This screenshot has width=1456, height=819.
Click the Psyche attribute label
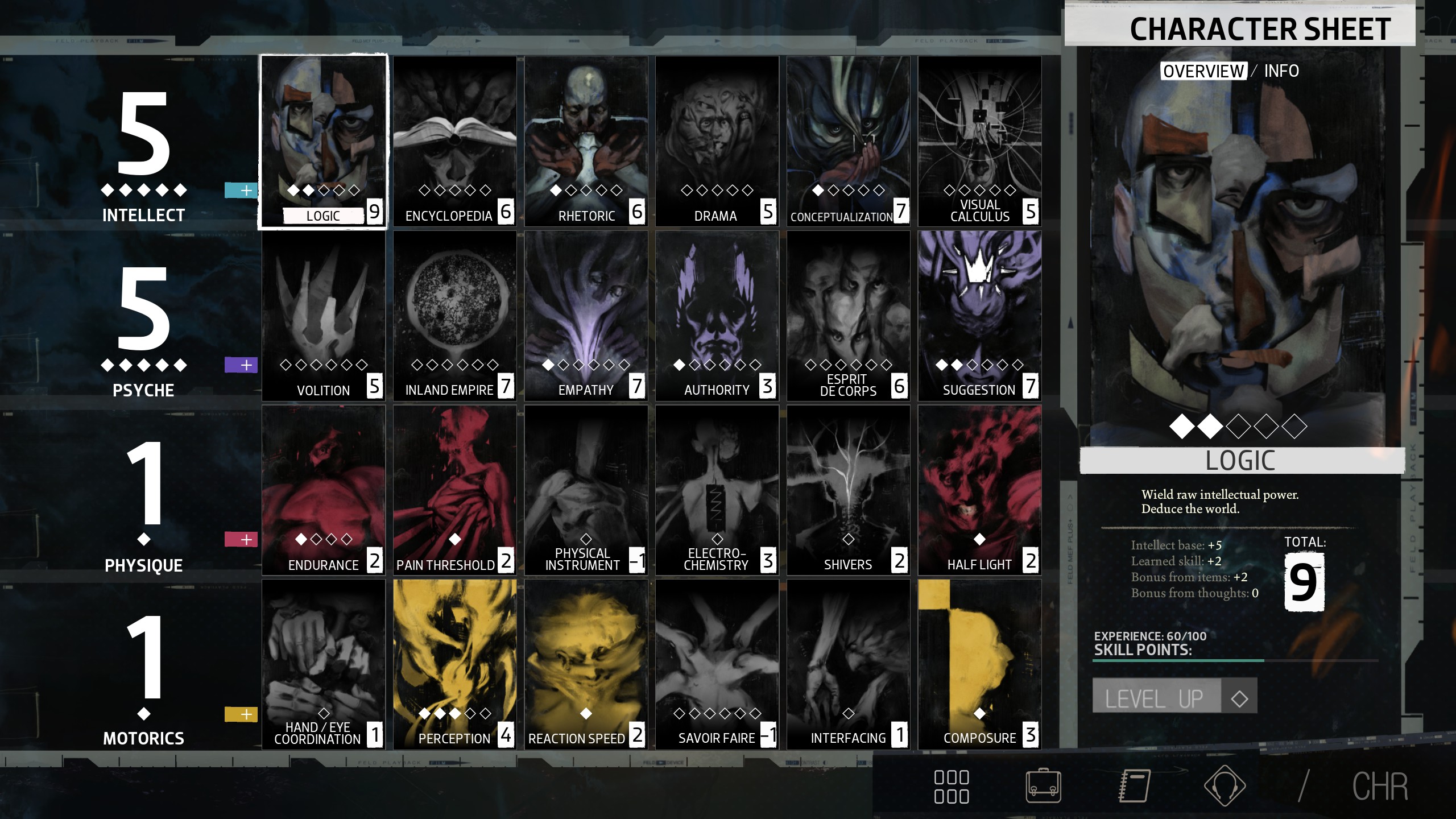[143, 391]
